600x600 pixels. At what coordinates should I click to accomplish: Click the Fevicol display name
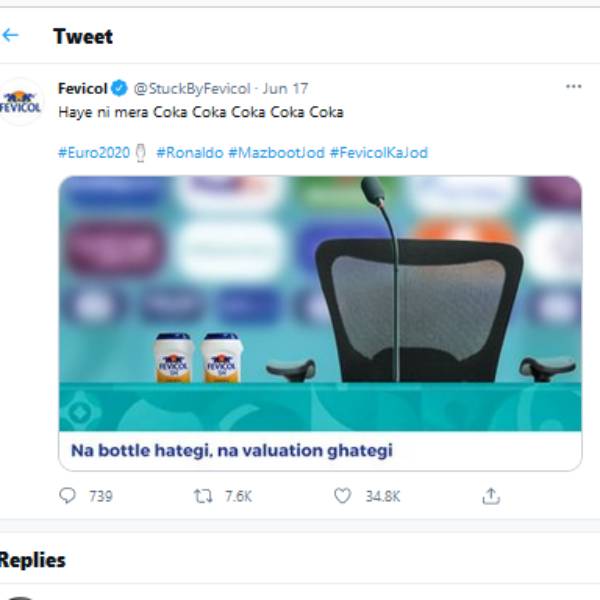pos(82,89)
